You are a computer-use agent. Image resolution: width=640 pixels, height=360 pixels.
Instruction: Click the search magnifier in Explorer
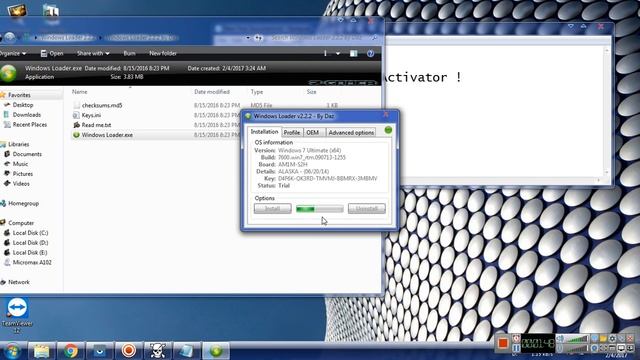pos(374,38)
